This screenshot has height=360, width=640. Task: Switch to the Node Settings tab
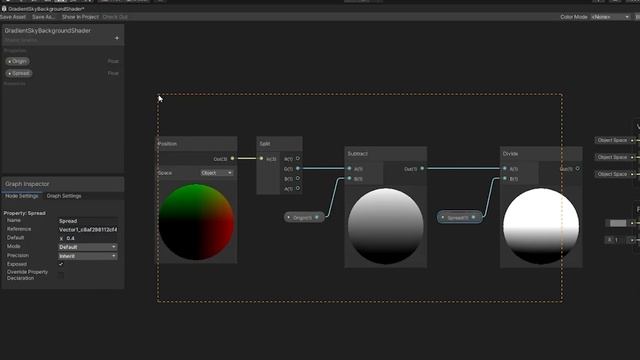[22, 196]
